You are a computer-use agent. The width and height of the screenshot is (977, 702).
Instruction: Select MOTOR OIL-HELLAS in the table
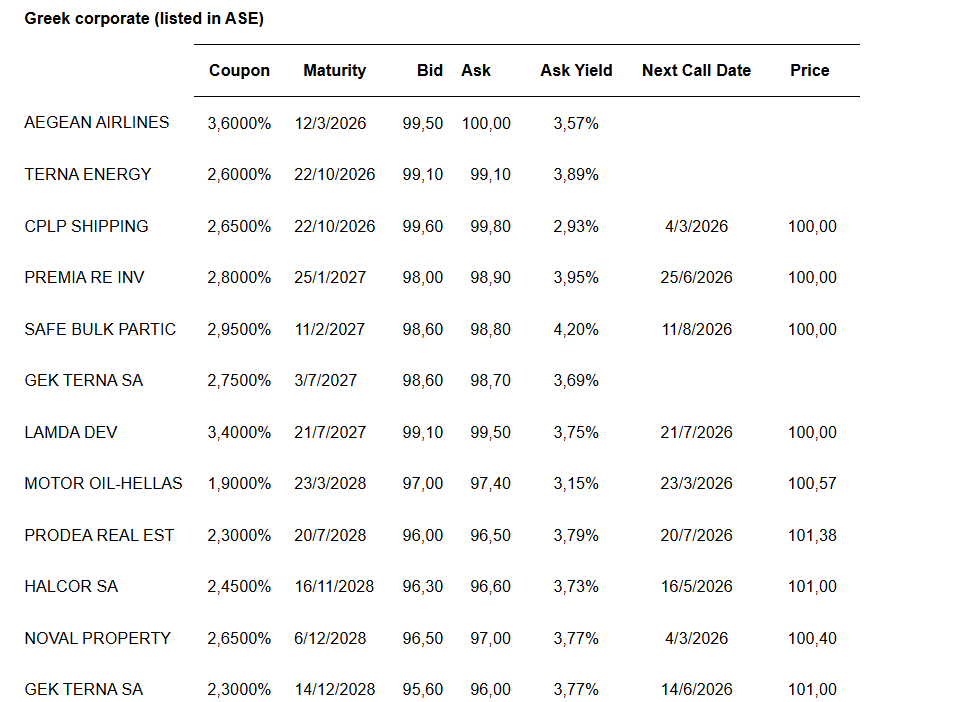pos(103,484)
